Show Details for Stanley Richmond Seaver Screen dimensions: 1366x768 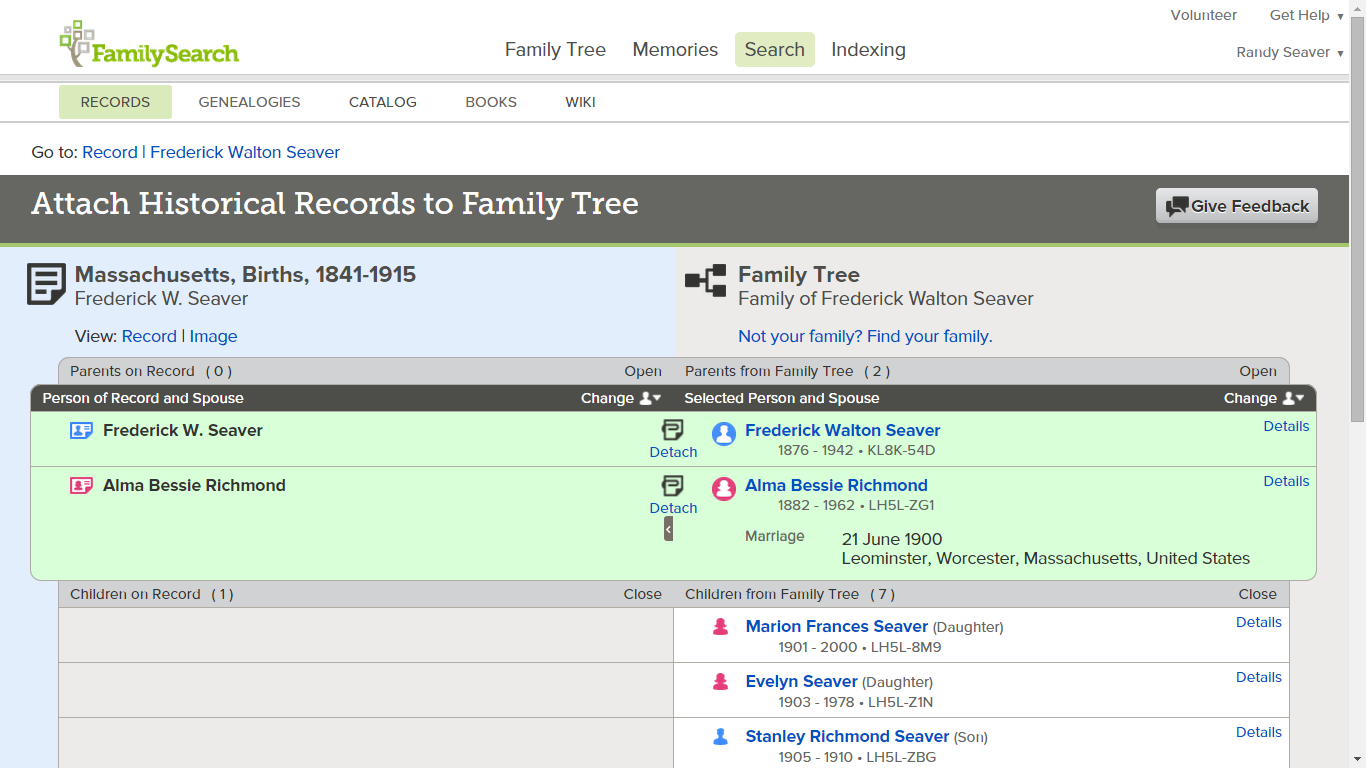point(1259,732)
